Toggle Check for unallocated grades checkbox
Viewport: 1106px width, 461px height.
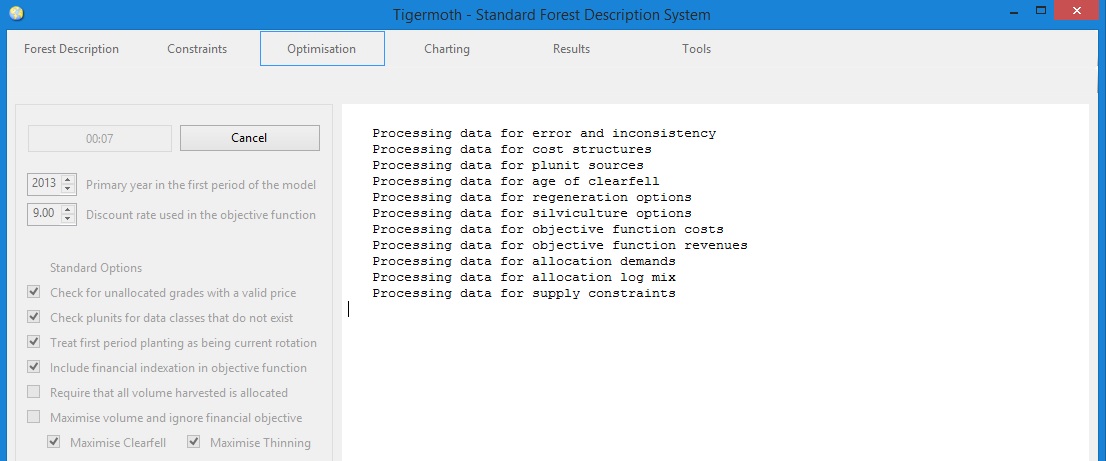34,292
